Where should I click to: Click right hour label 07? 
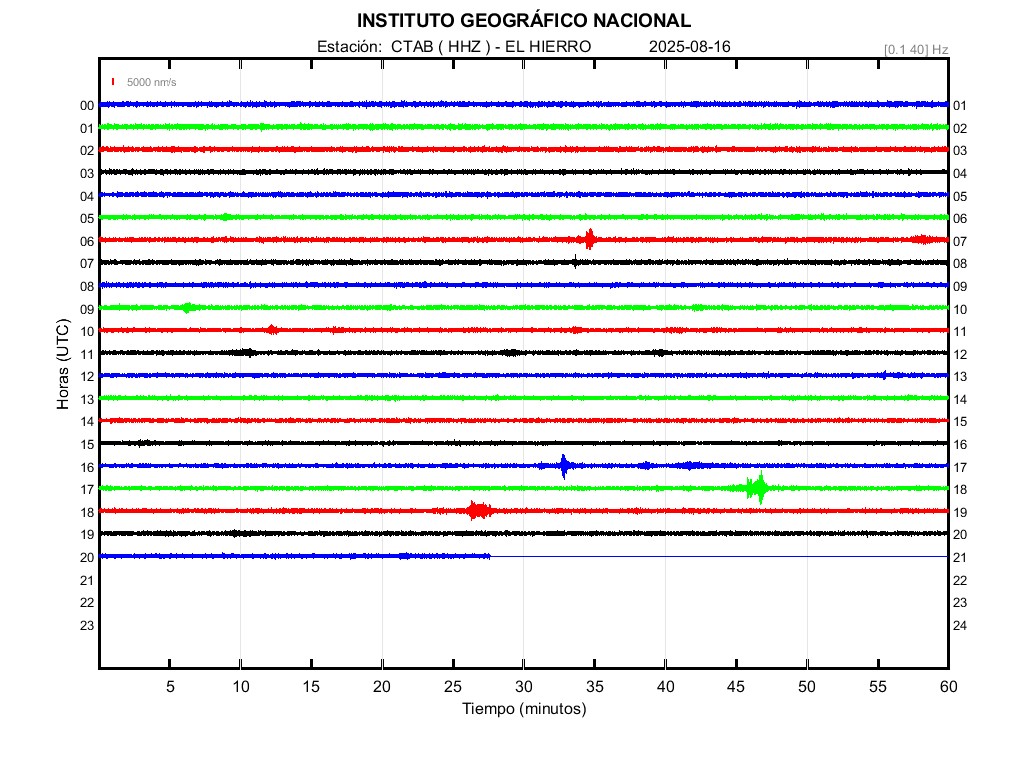960,242
